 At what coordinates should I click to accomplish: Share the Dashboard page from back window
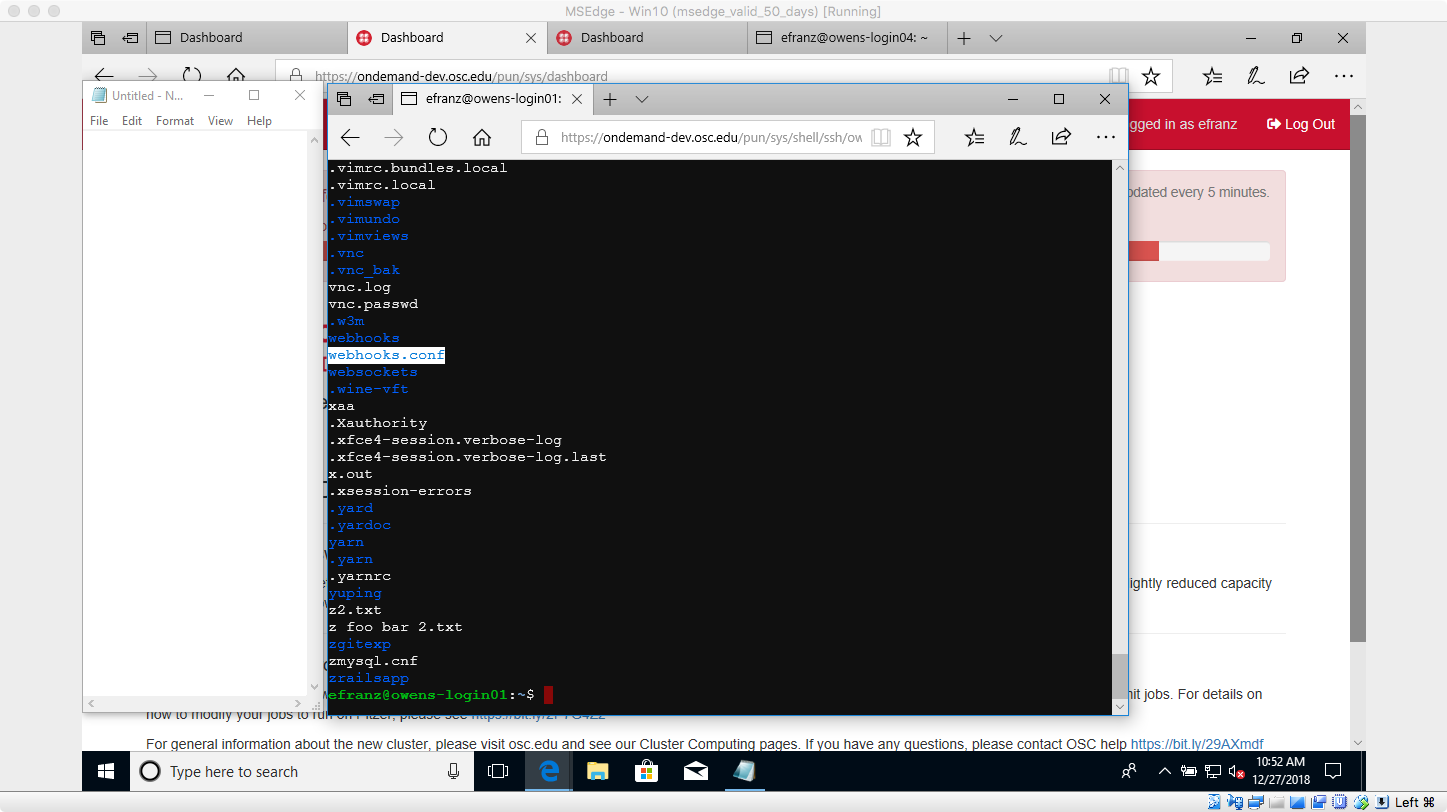tap(1299, 76)
